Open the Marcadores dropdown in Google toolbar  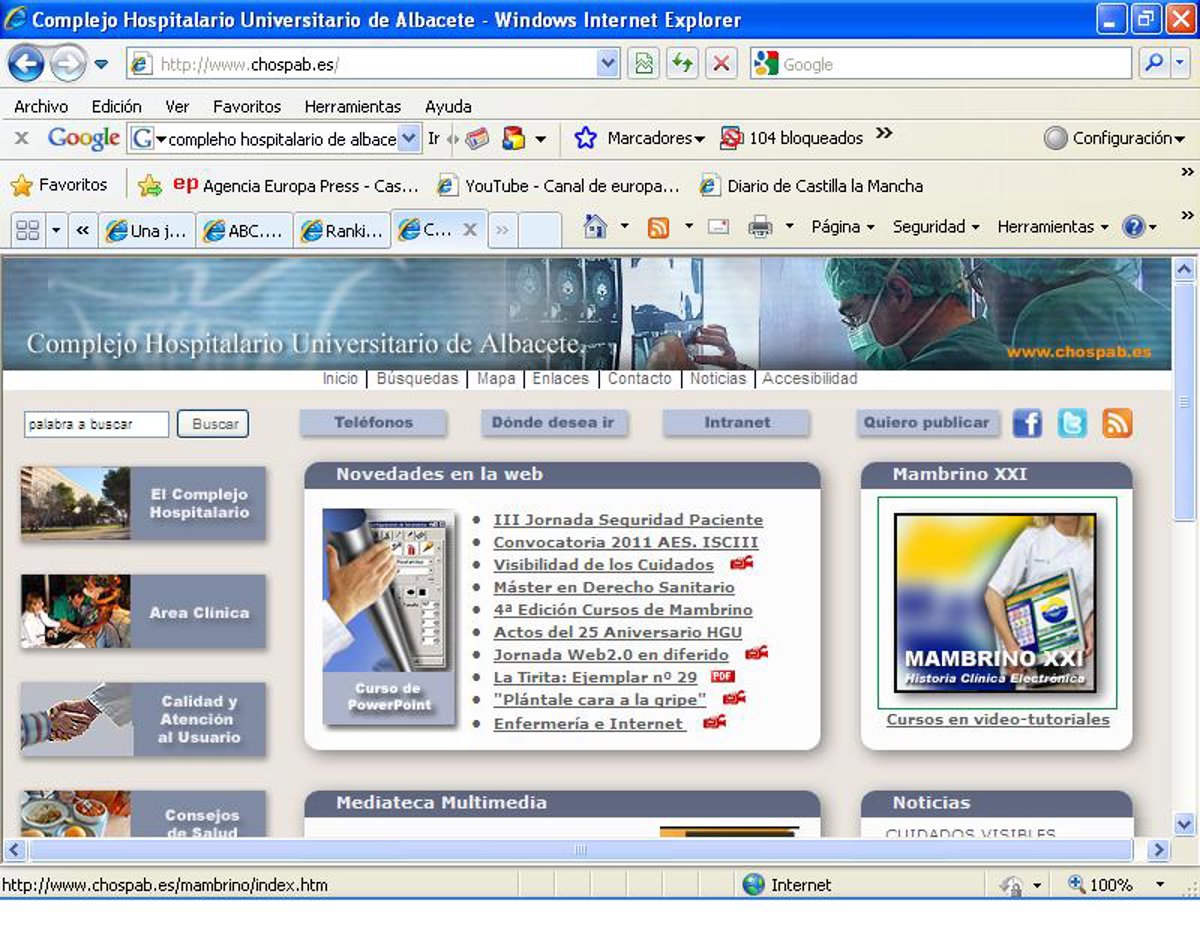[655, 139]
